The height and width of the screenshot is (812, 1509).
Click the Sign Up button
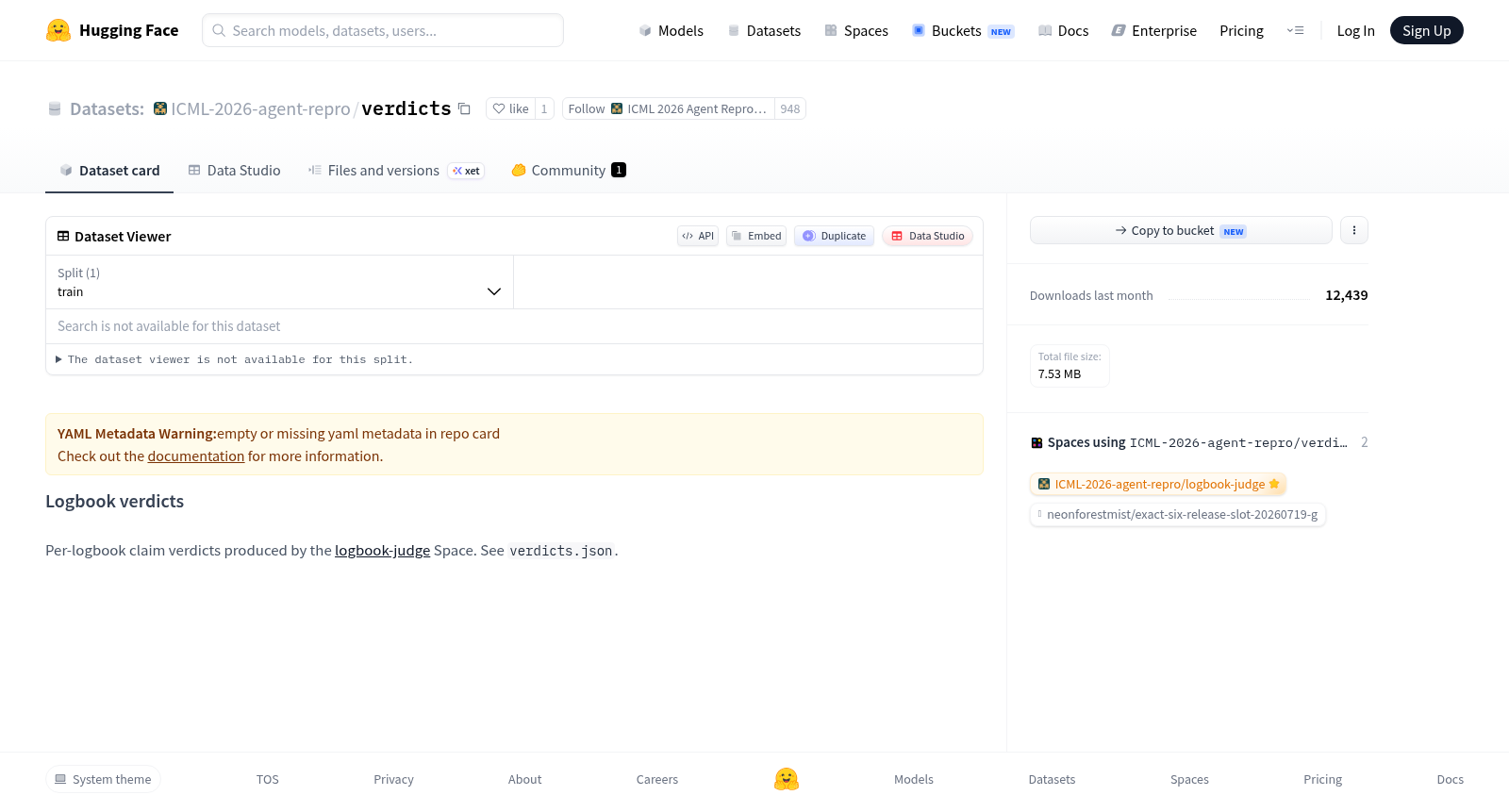[x=1426, y=30]
